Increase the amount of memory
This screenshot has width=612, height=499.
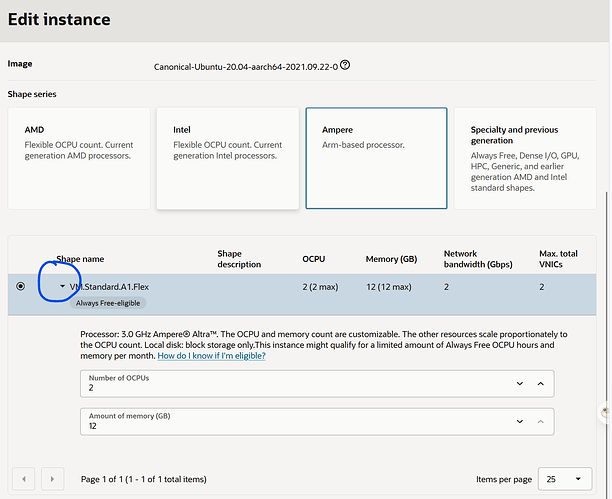point(541,422)
